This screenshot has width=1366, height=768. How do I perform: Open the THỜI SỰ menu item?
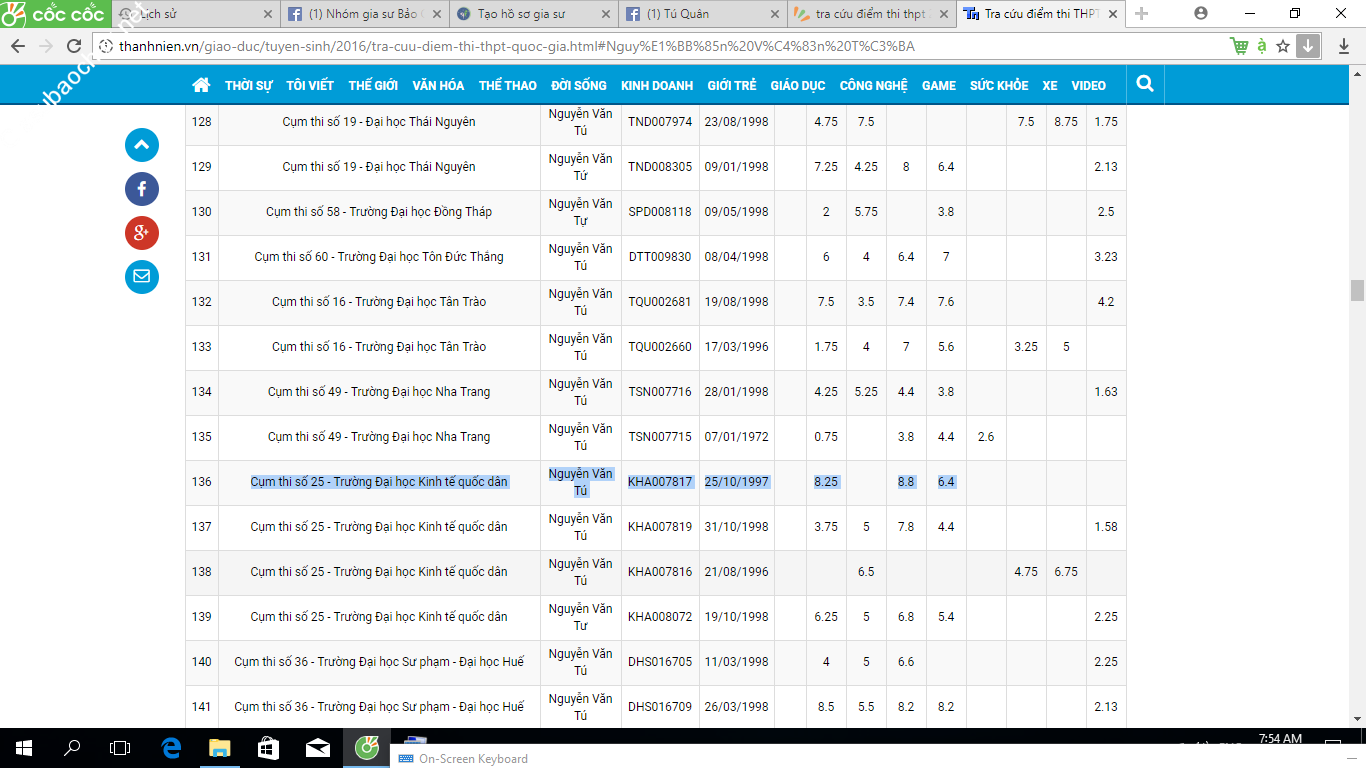[x=248, y=86]
